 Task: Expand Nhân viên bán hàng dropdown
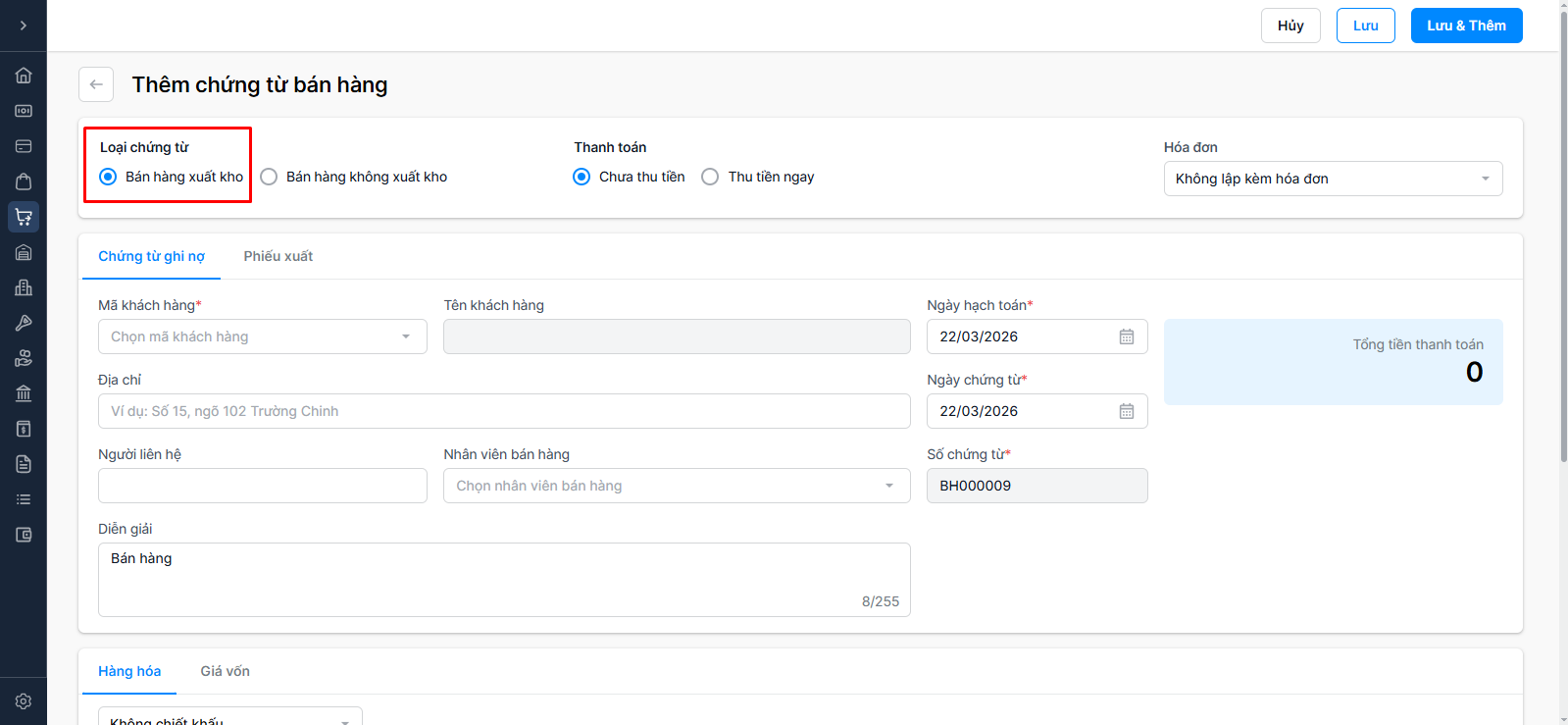click(x=676, y=486)
